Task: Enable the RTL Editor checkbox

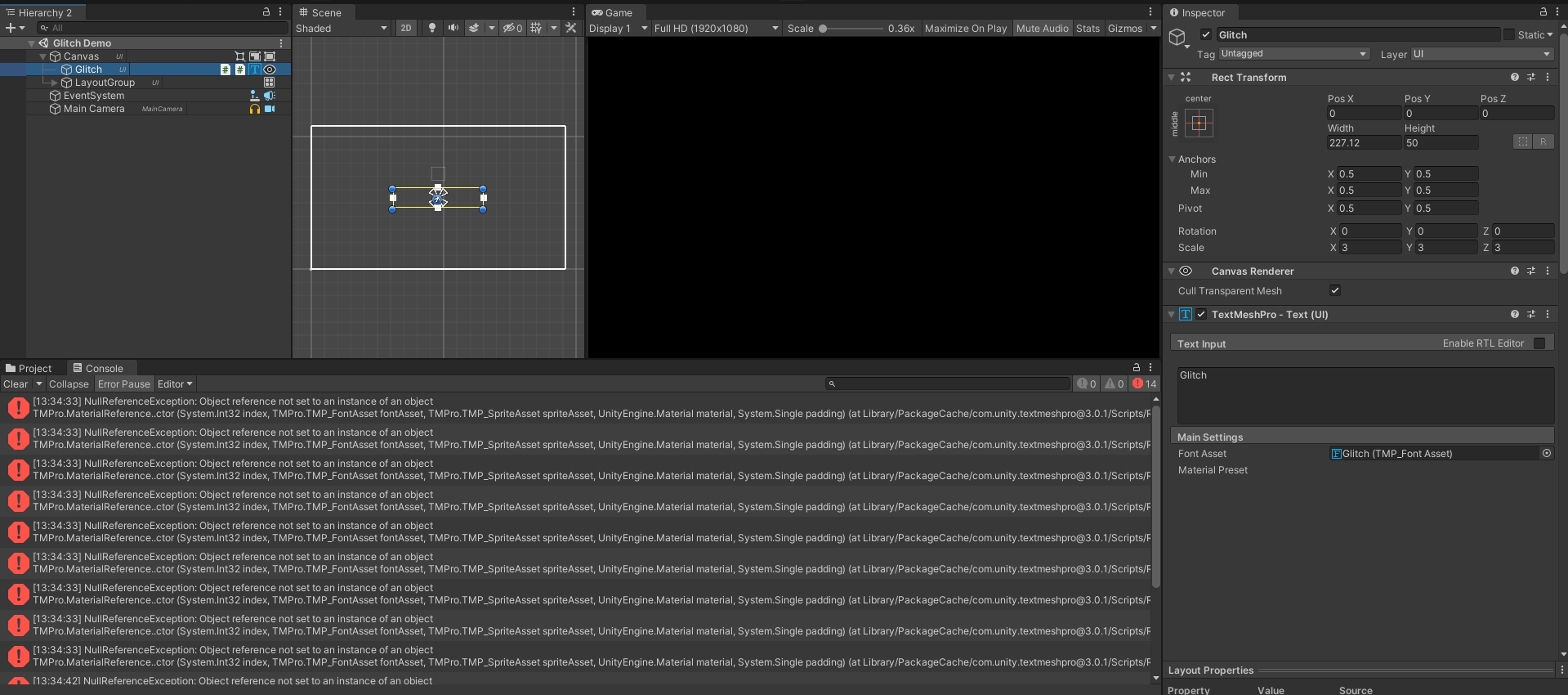Action: pyautogui.click(x=1539, y=343)
